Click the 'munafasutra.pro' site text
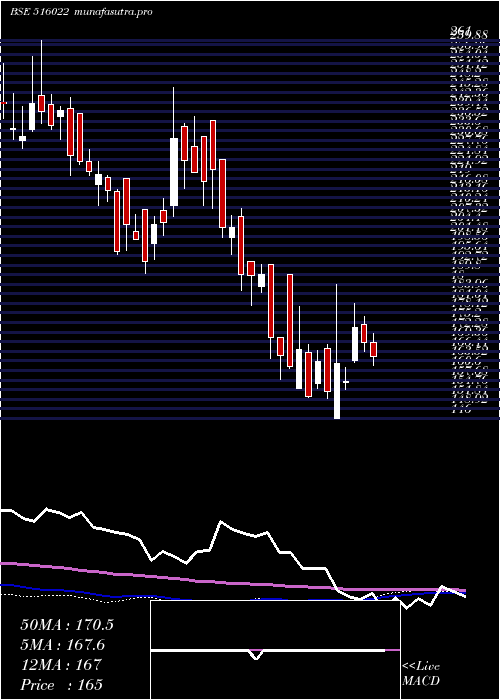This screenshot has height=700, width=500. 114,12
